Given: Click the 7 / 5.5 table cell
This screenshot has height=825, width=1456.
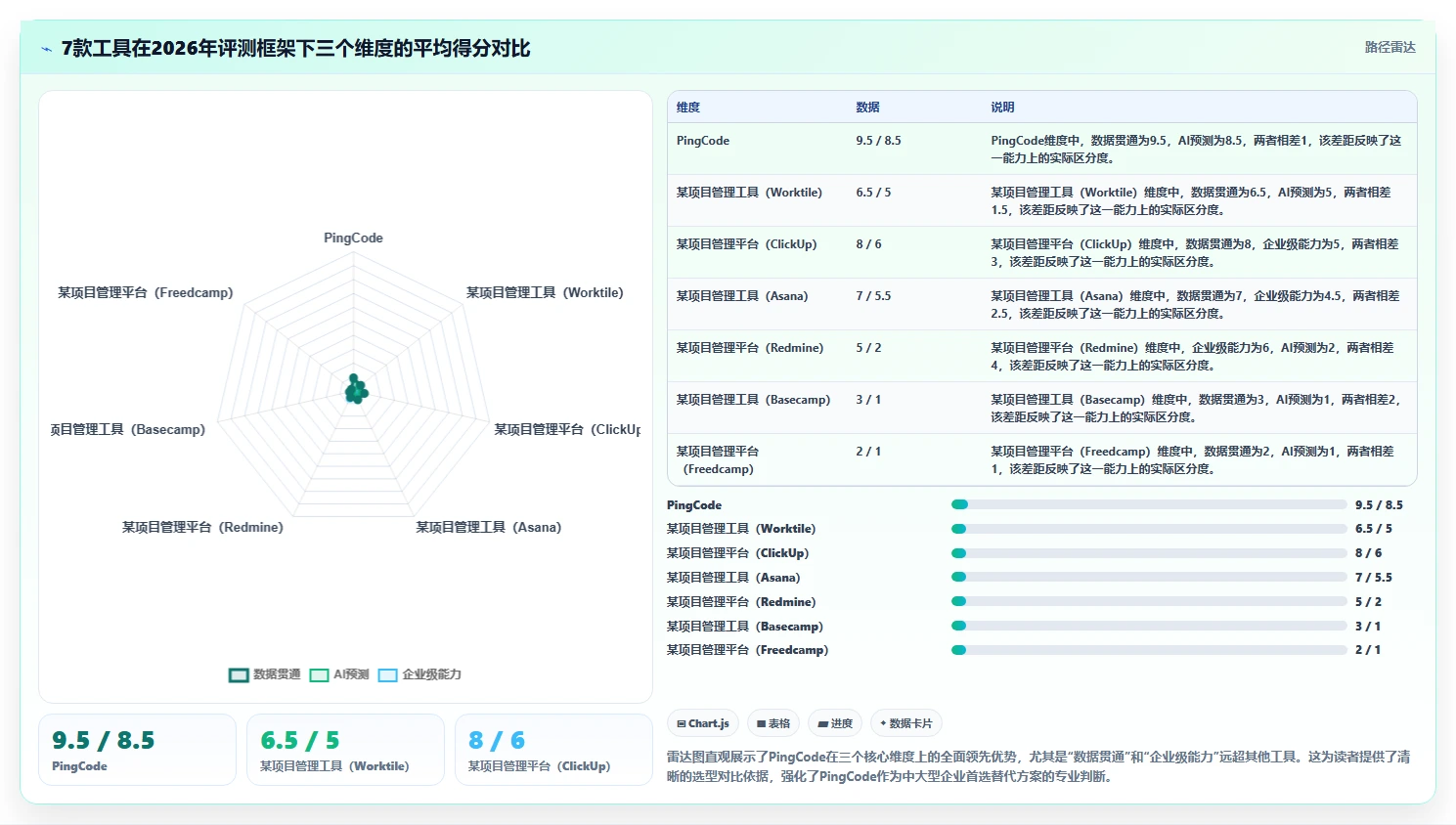Looking at the screenshot, I should pyautogui.click(x=873, y=296).
